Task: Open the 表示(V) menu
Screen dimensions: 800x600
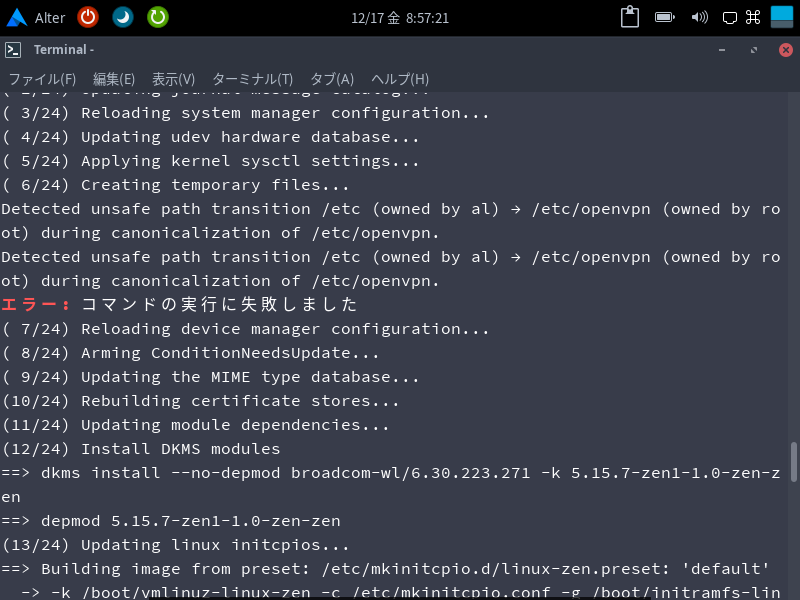Action: (x=172, y=79)
